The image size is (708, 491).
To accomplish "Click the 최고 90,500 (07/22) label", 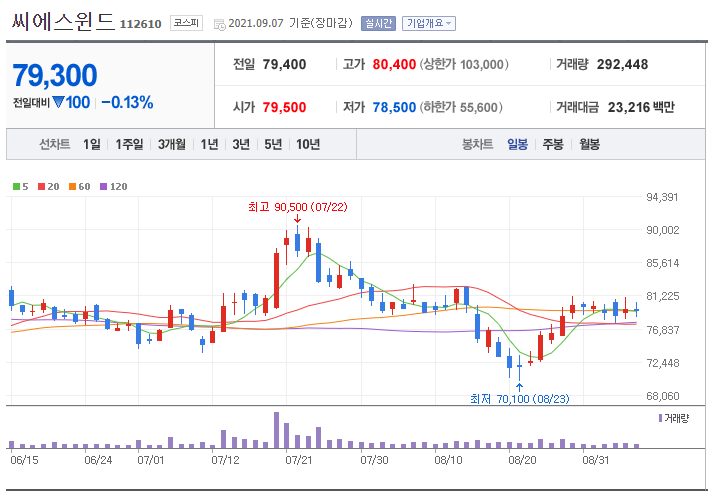I will pos(298,207).
